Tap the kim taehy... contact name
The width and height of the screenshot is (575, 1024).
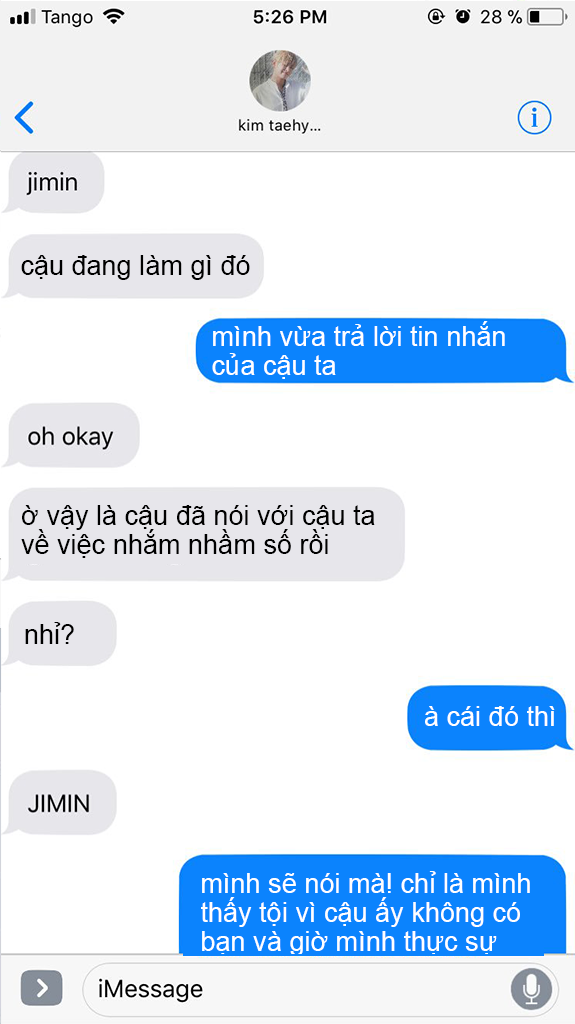pos(280,126)
